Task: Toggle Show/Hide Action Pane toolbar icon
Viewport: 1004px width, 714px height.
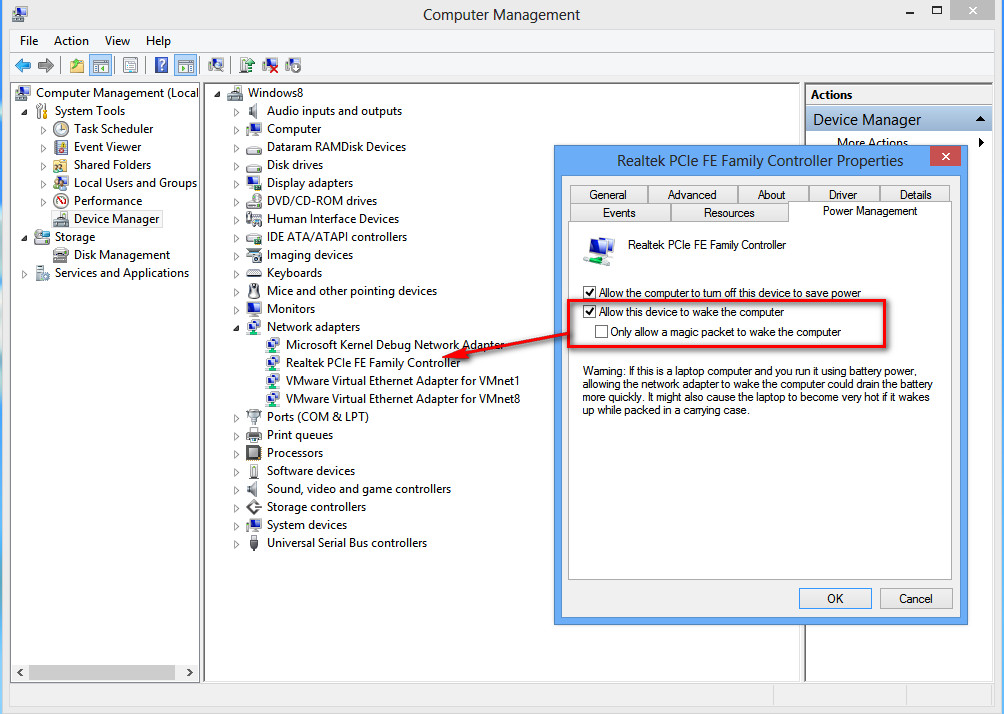Action: click(186, 65)
